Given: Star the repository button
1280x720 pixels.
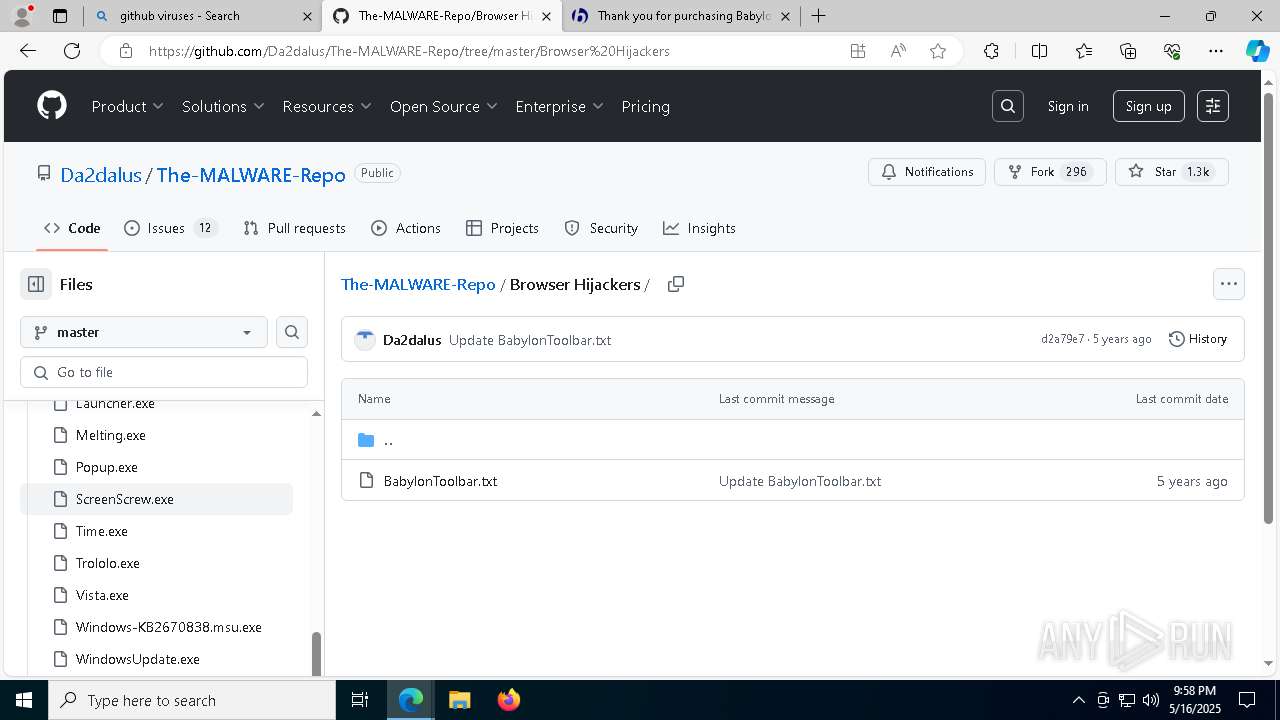Looking at the screenshot, I should point(1172,172).
